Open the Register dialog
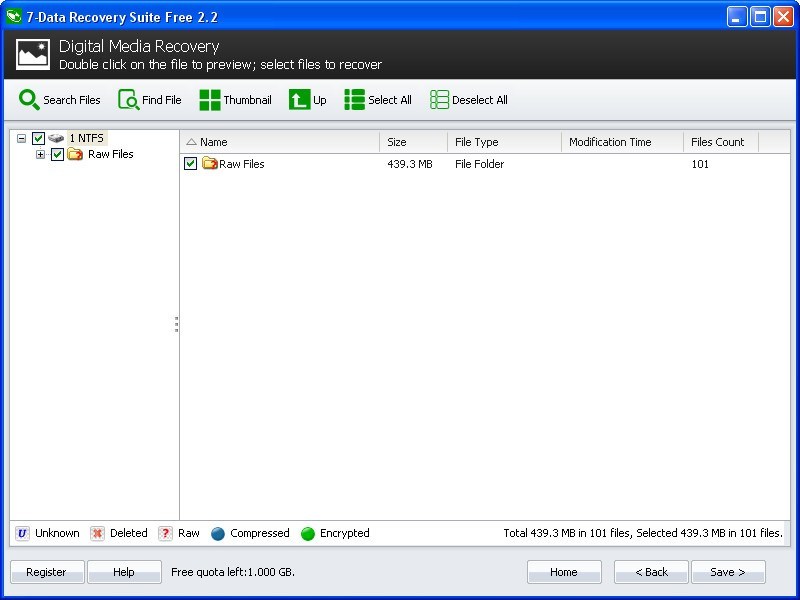 [46, 572]
